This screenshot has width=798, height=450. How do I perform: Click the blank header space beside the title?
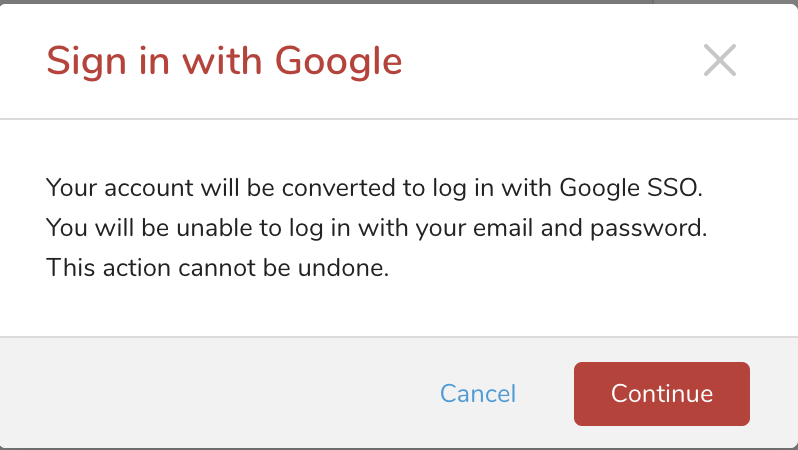[x=550, y=62]
